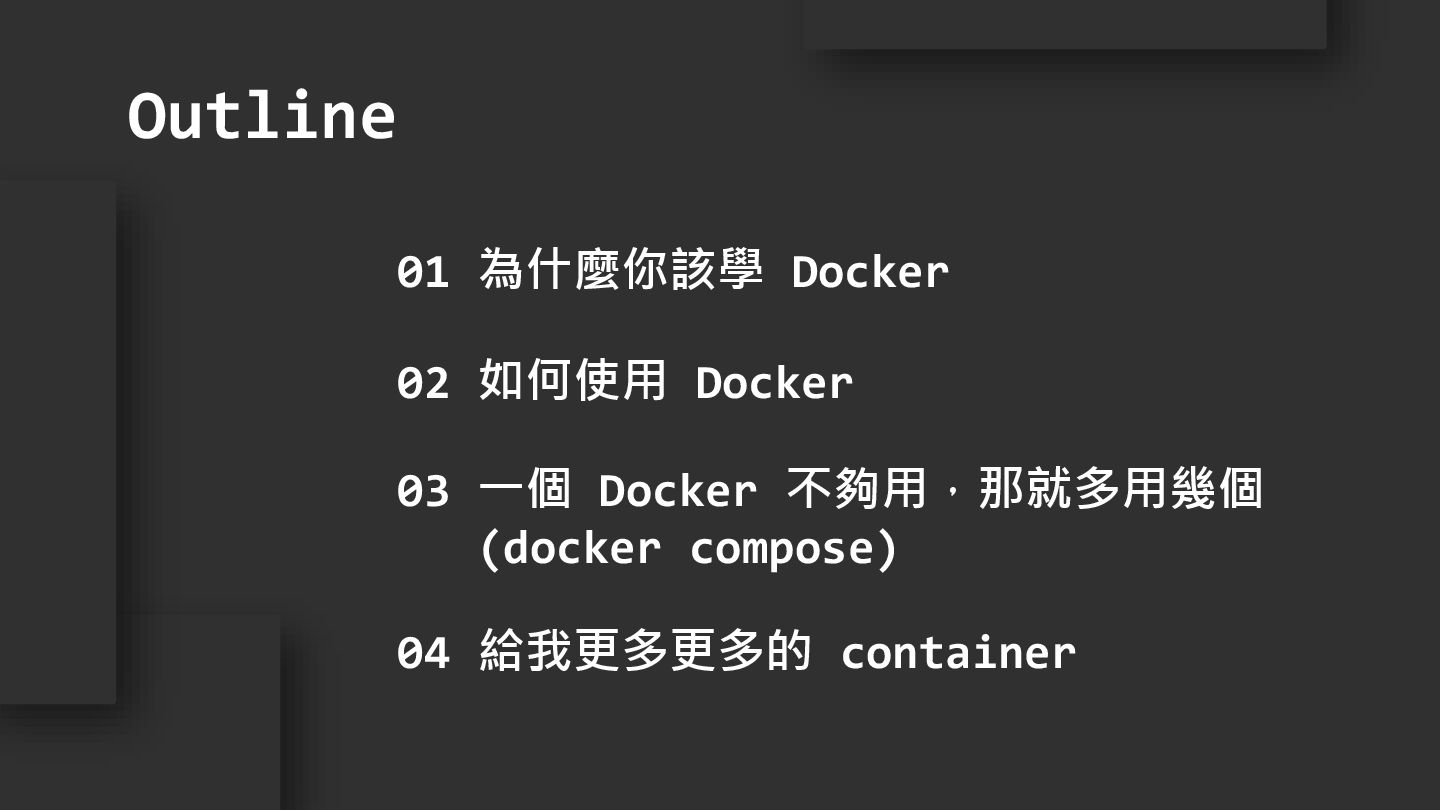This screenshot has width=1440, height=810.
Task: Click the "Outline" slide title
Action: click(261, 116)
